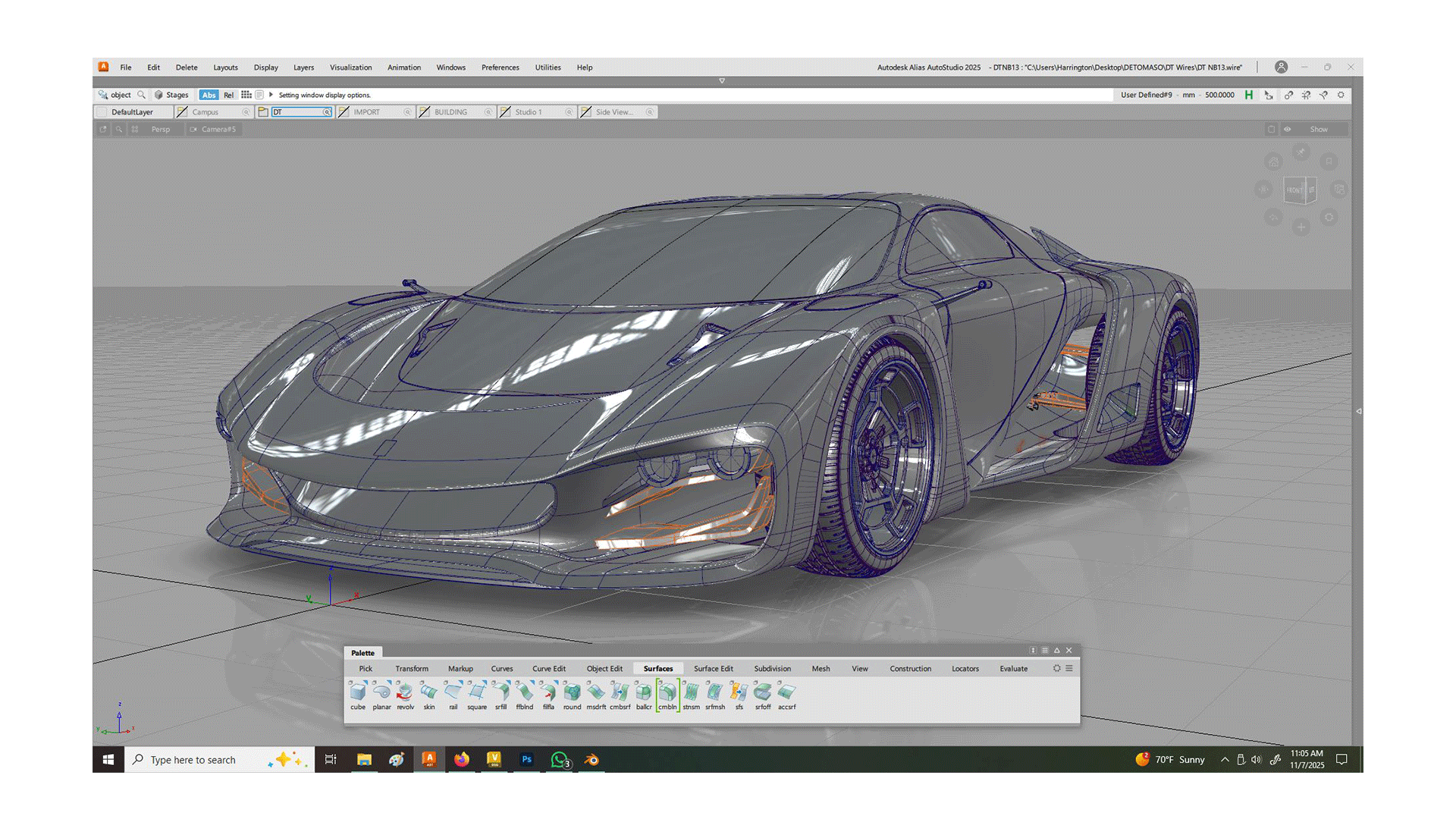The image size is (1456, 819).
Task: Select the skin surface tool
Action: [x=429, y=692]
